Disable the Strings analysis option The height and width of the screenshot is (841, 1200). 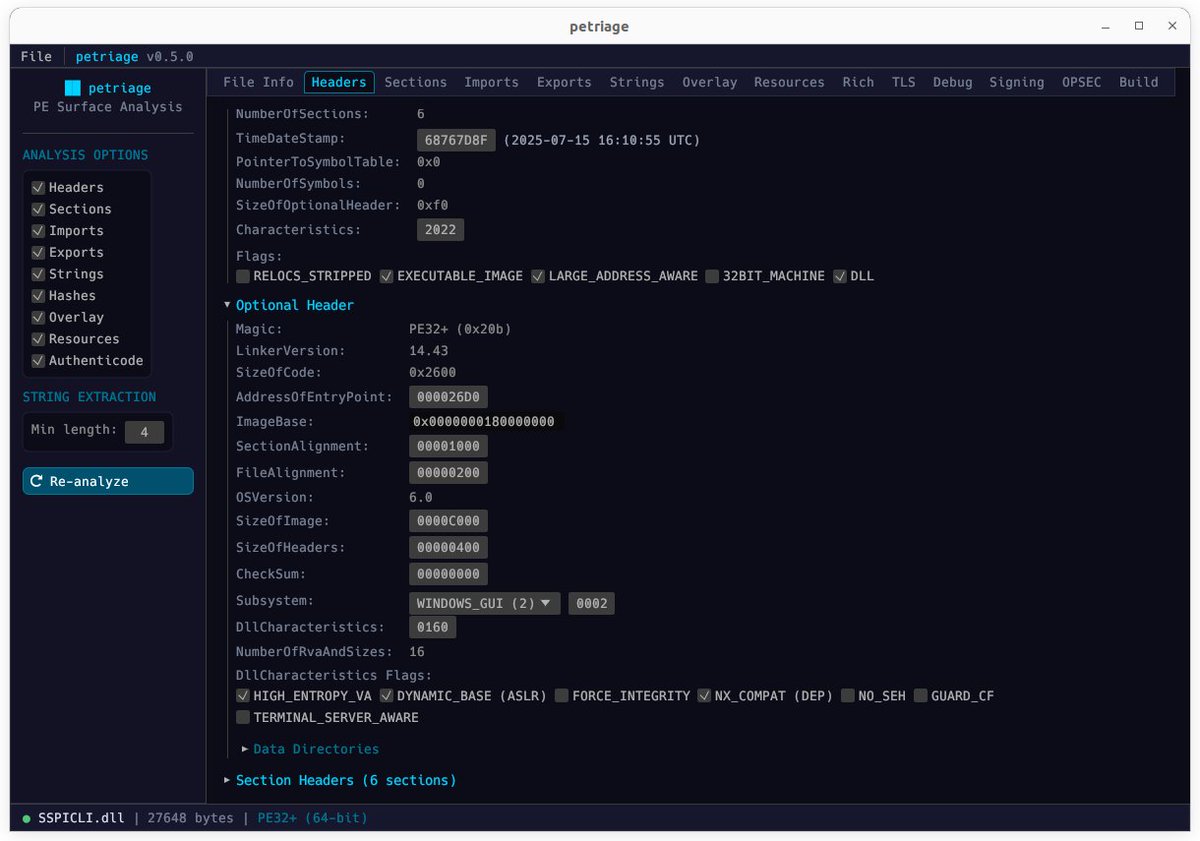click(x=38, y=274)
